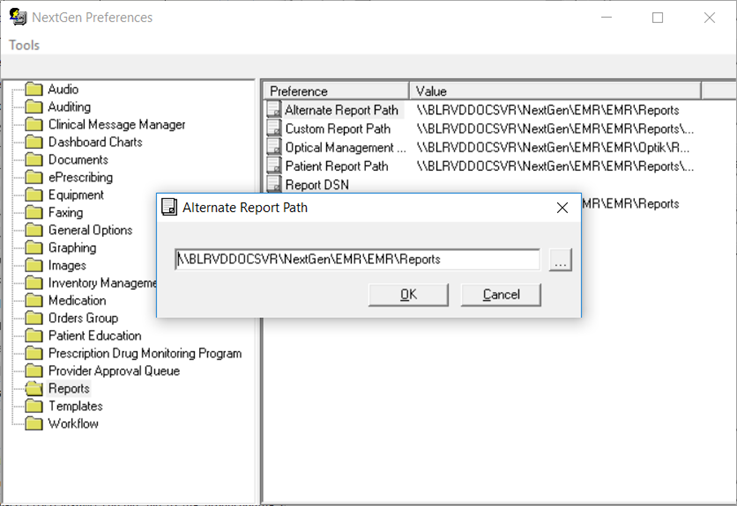Click the Patient Education folder icon
Viewport: 737px width, 506px height.
(33, 336)
